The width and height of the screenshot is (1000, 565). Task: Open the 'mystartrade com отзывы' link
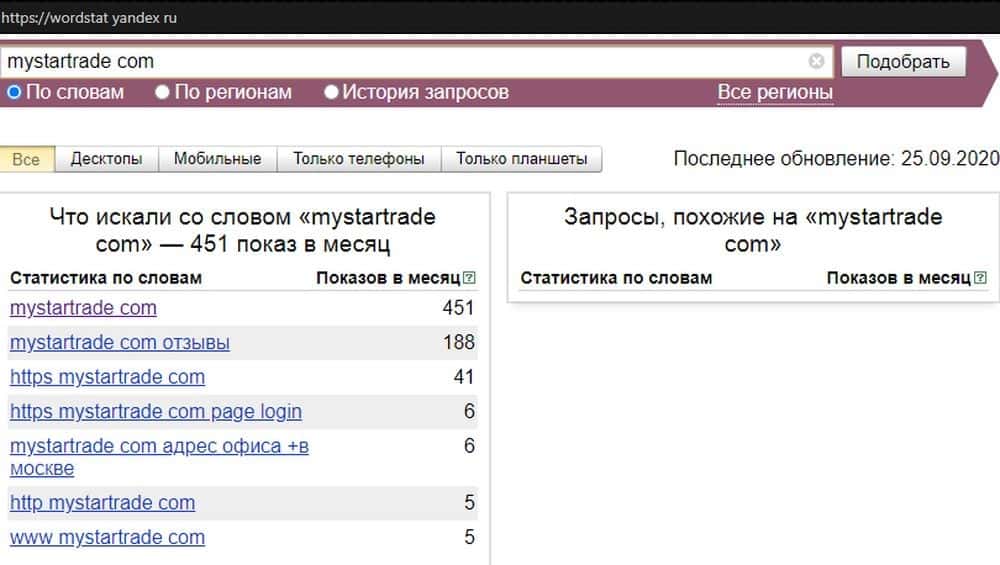119,342
